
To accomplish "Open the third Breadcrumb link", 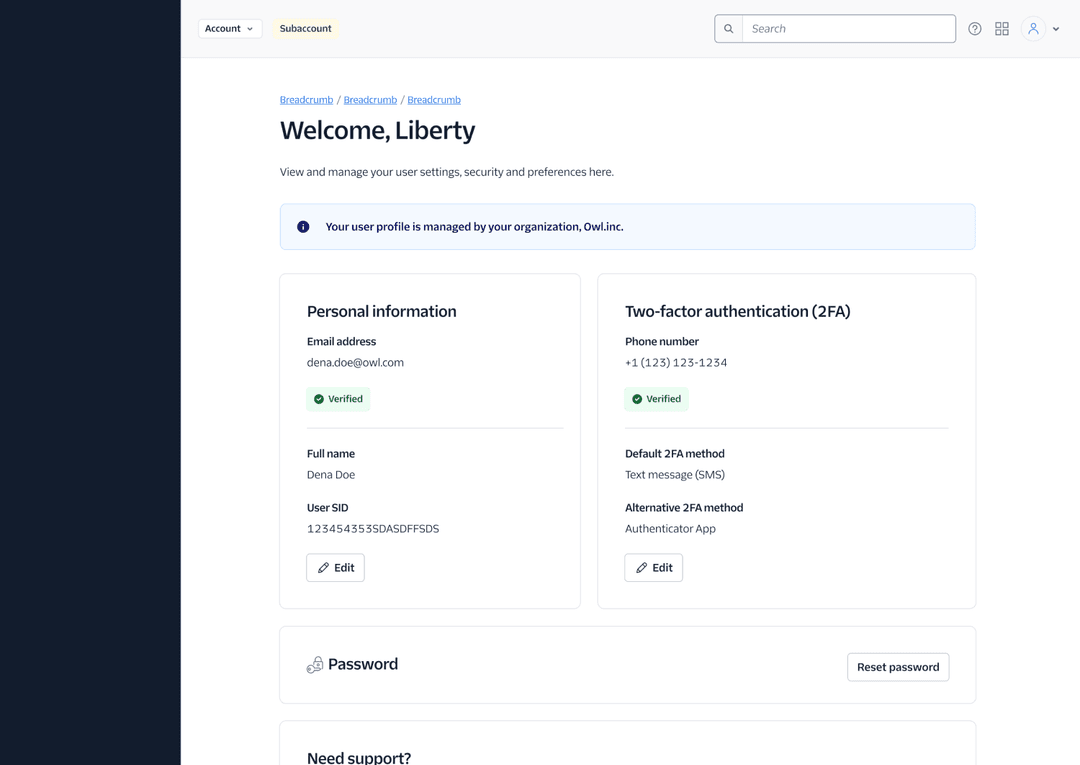I will pyautogui.click(x=434, y=100).
